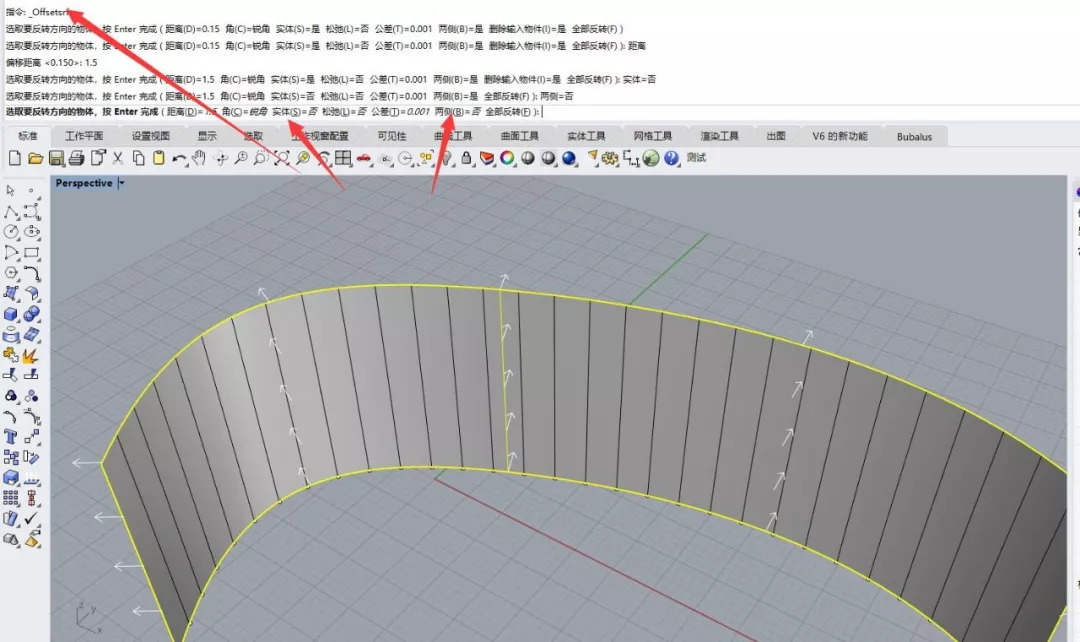Select the Pan hand tool
The width and height of the screenshot is (1080, 642).
pyautogui.click(x=199, y=158)
